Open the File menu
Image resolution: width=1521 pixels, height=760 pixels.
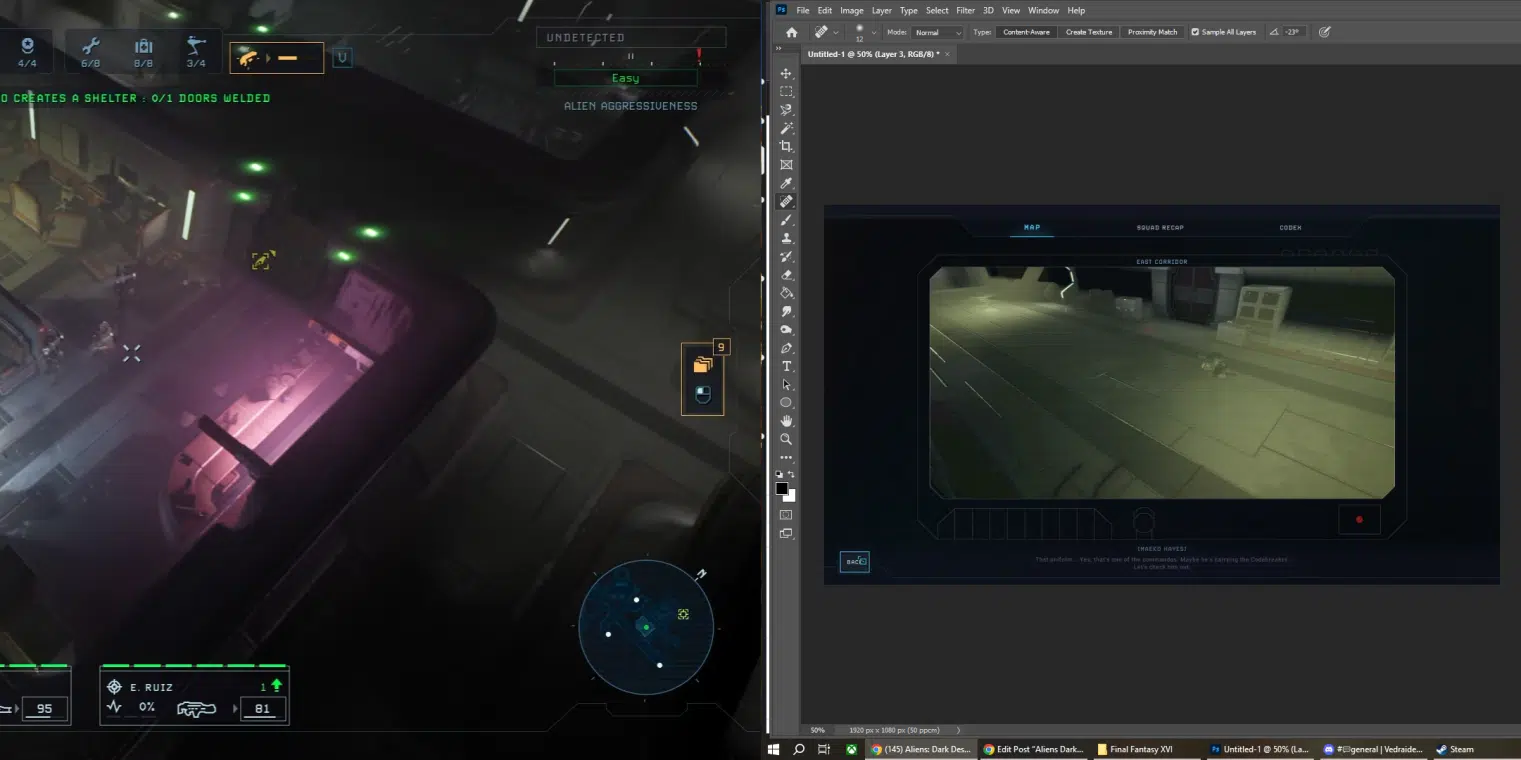point(803,10)
